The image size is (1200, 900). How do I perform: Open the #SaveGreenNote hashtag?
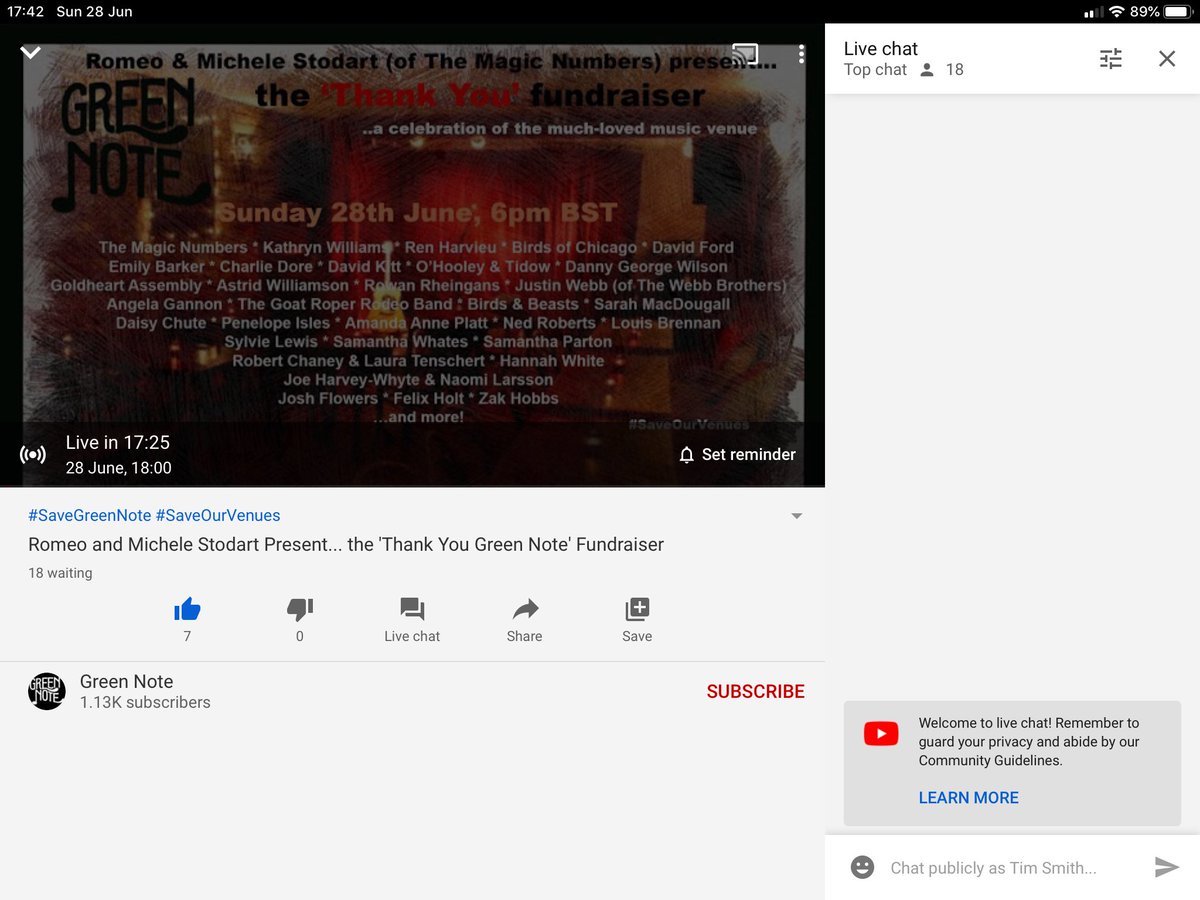(x=89, y=516)
